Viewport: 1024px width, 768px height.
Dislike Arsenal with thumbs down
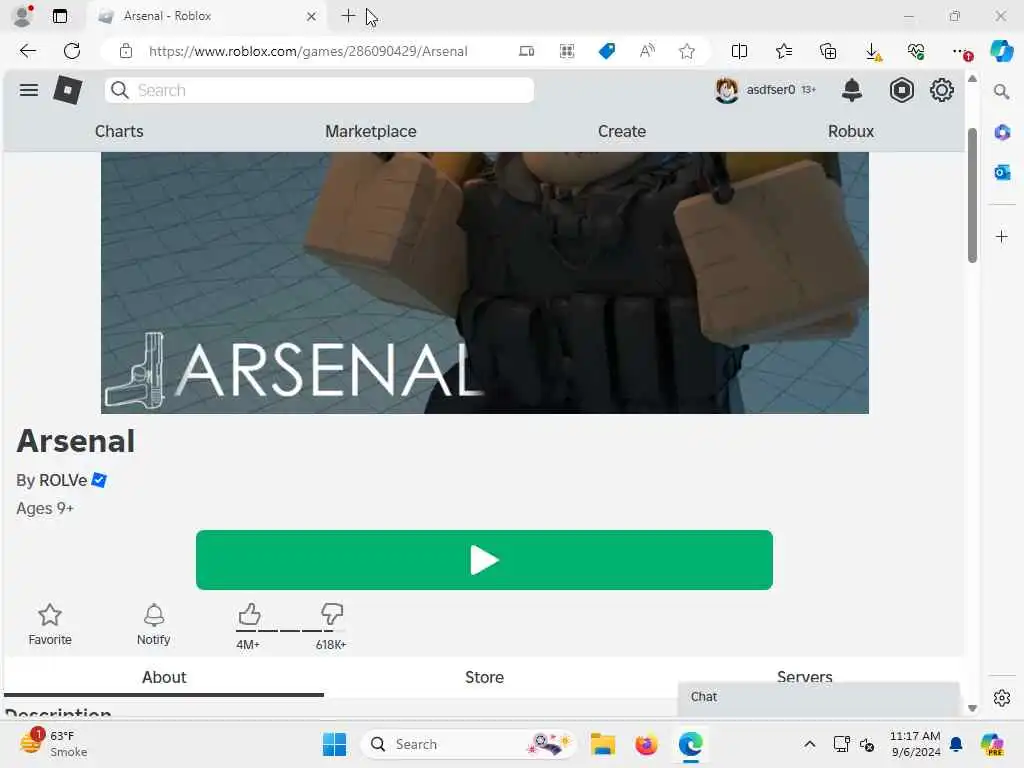pyautogui.click(x=332, y=614)
